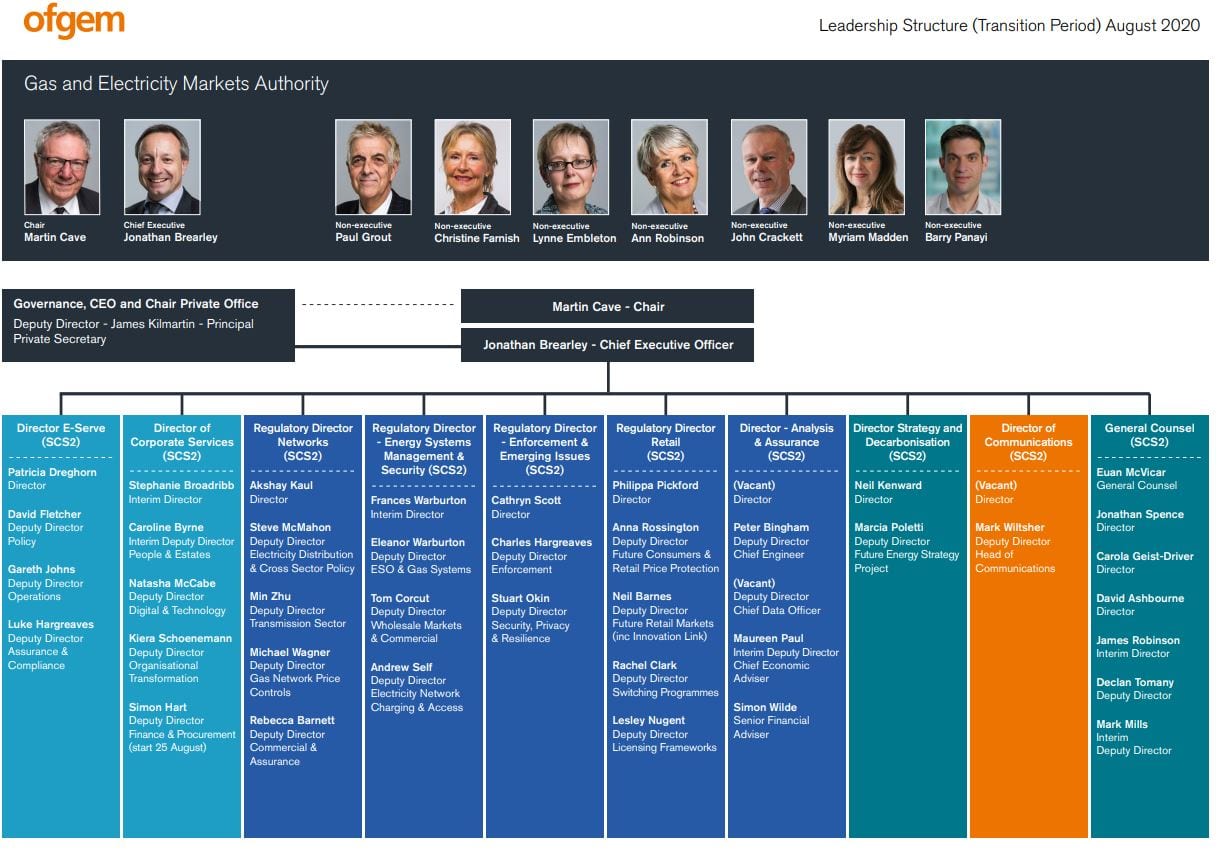Select the name 'Stuart Okin'

click(x=521, y=598)
